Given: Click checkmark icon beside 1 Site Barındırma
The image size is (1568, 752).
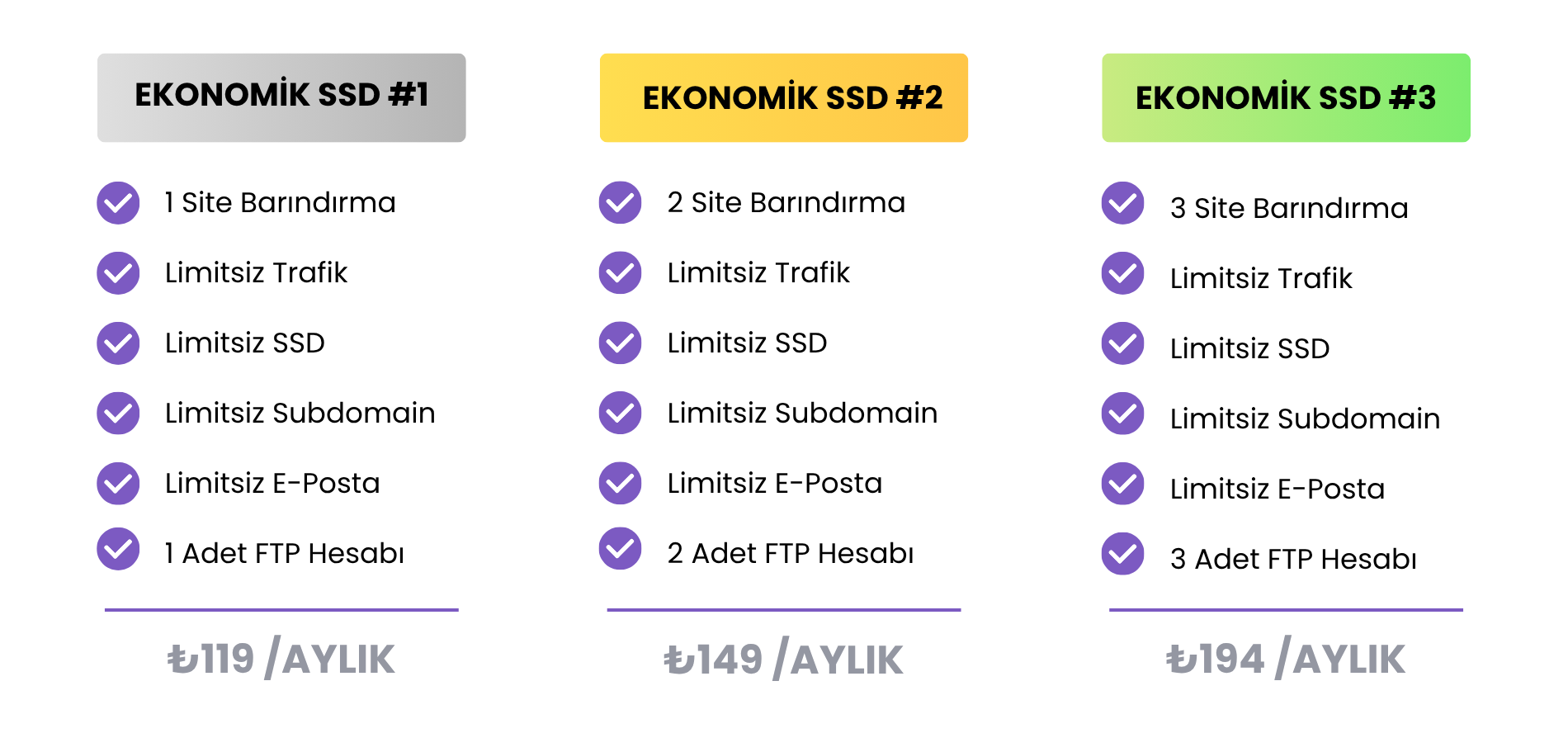Looking at the screenshot, I should 118,203.
